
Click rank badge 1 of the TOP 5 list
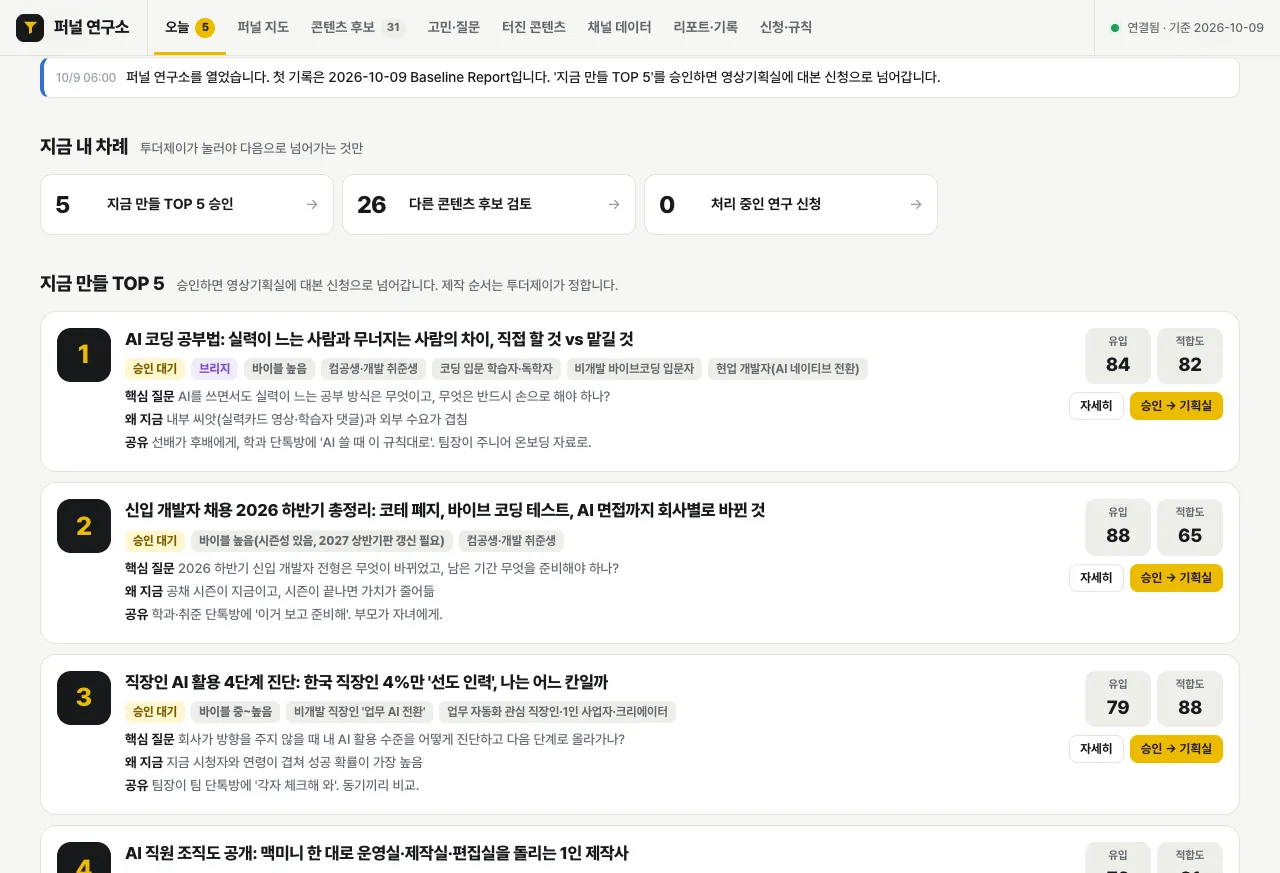click(84, 355)
